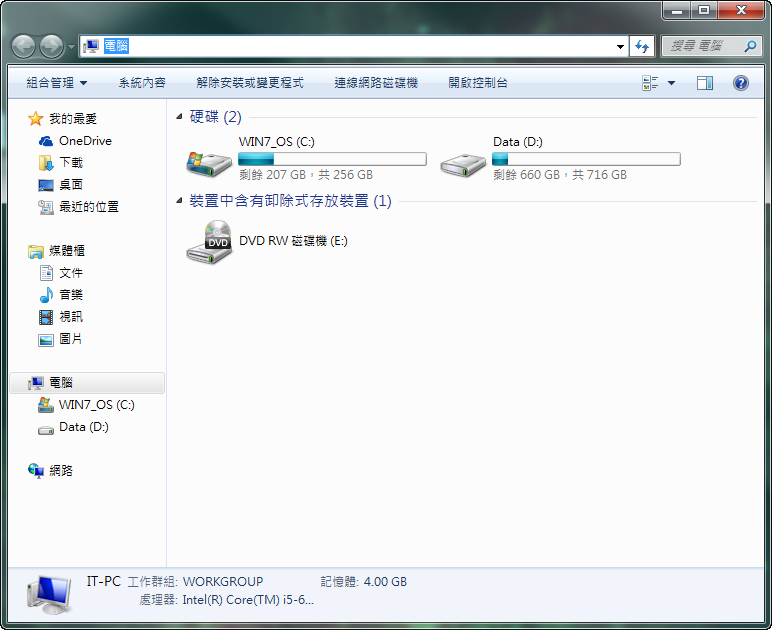This screenshot has height=630, width=772.
Task: Open the 組合管理 dropdown menu
Action: point(57,83)
